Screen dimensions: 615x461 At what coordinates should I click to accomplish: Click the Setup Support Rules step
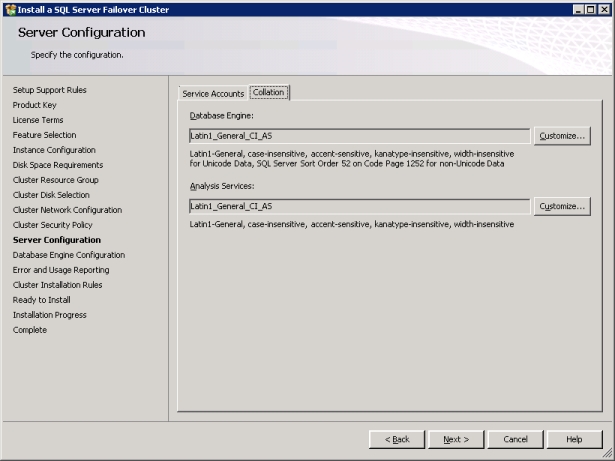pyautogui.click(x=49, y=90)
